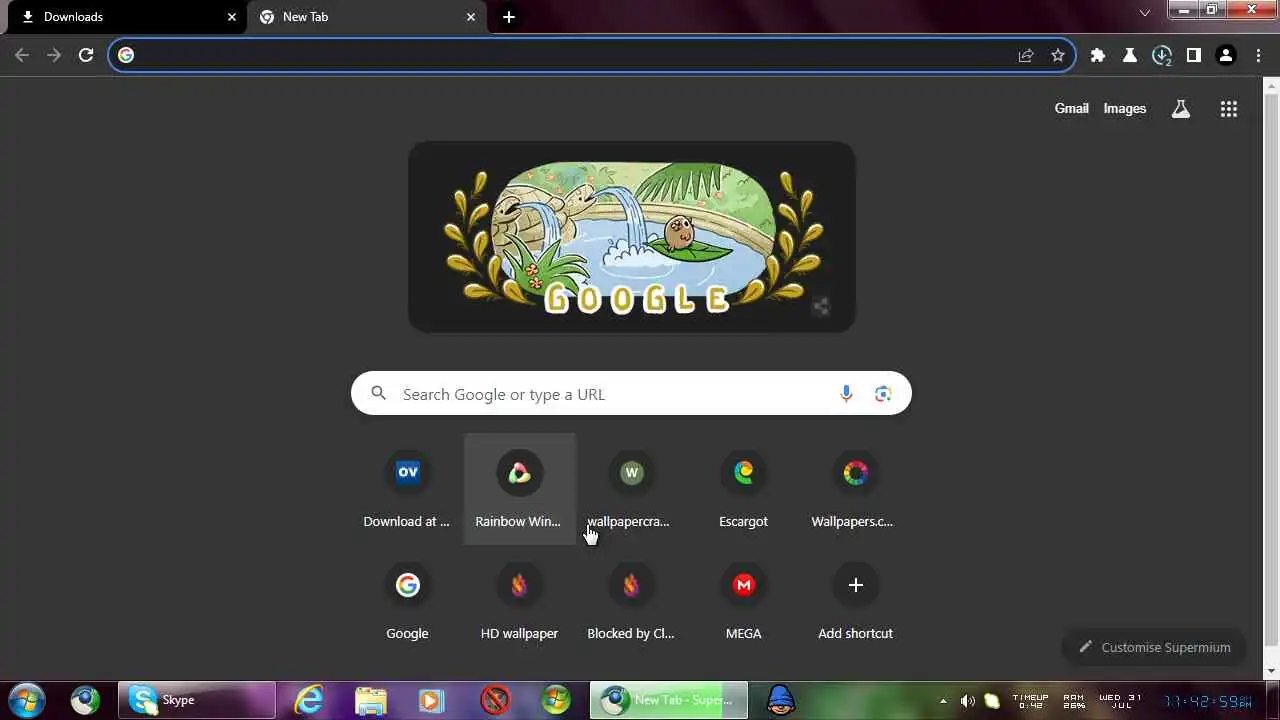Open Windows Media Player in taskbar
This screenshot has width=1280, height=720.
click(x=432, y=700)
